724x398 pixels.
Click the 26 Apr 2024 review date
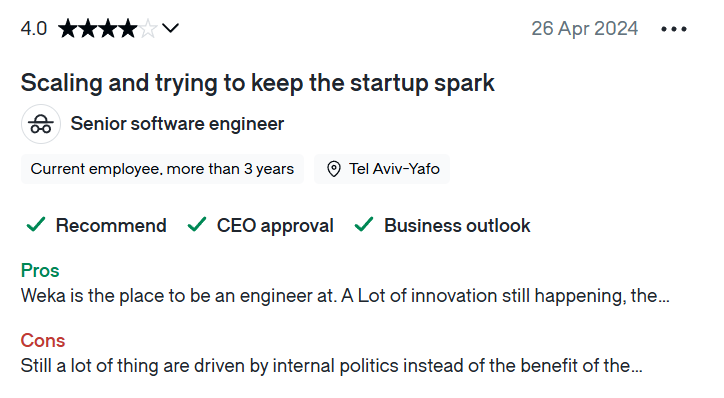click(585, 29)
